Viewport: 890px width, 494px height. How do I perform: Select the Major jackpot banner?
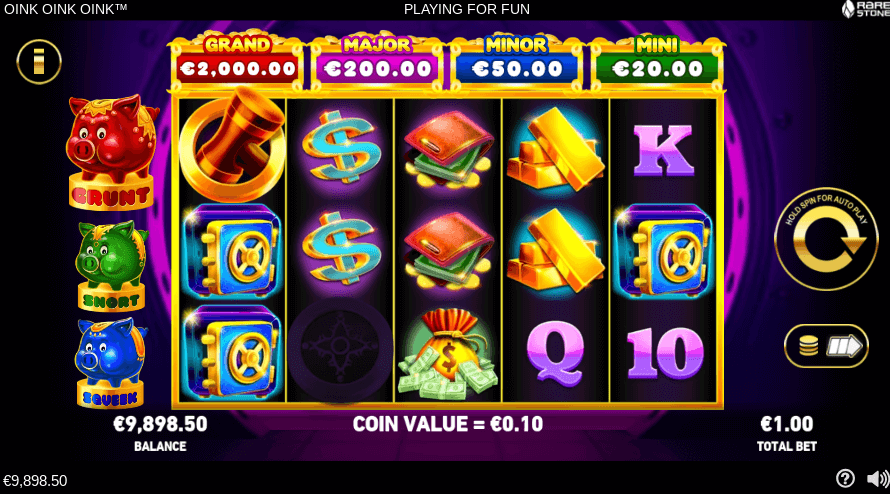pos(377,61)
